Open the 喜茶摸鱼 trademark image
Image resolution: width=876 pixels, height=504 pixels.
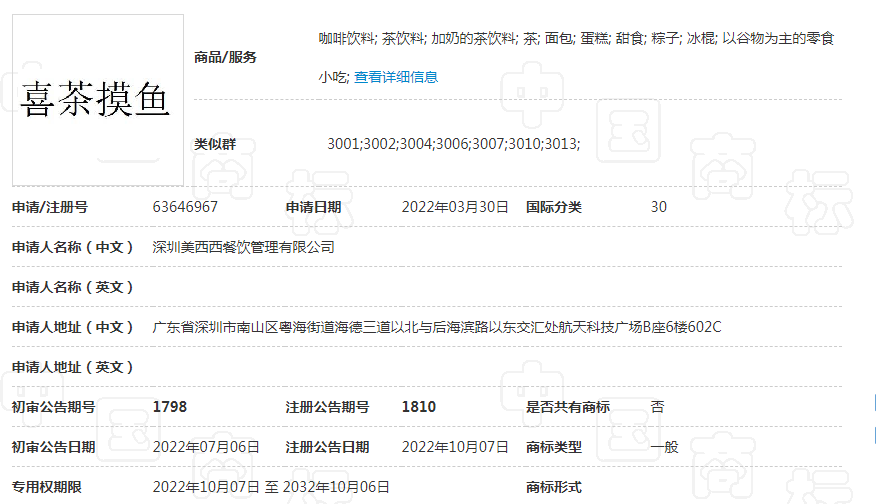coord(97,99)
